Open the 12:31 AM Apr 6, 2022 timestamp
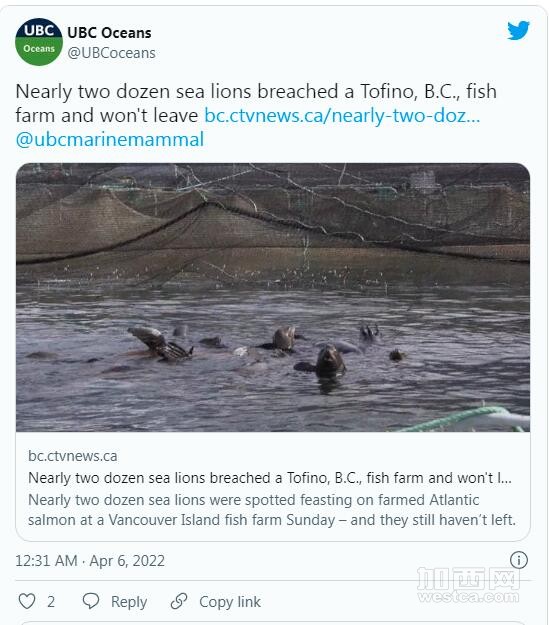This screenshot has width=549, height=625. pyautogui.click(x=90, y=561)
